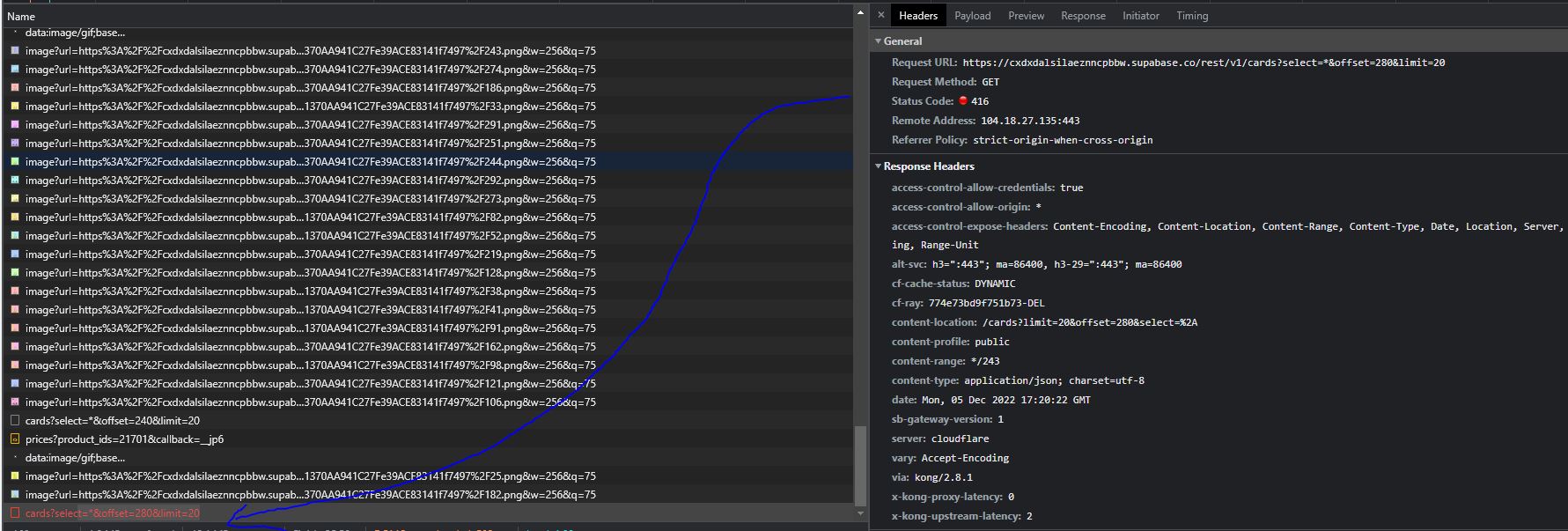Click content-range */243 header value

985,361
